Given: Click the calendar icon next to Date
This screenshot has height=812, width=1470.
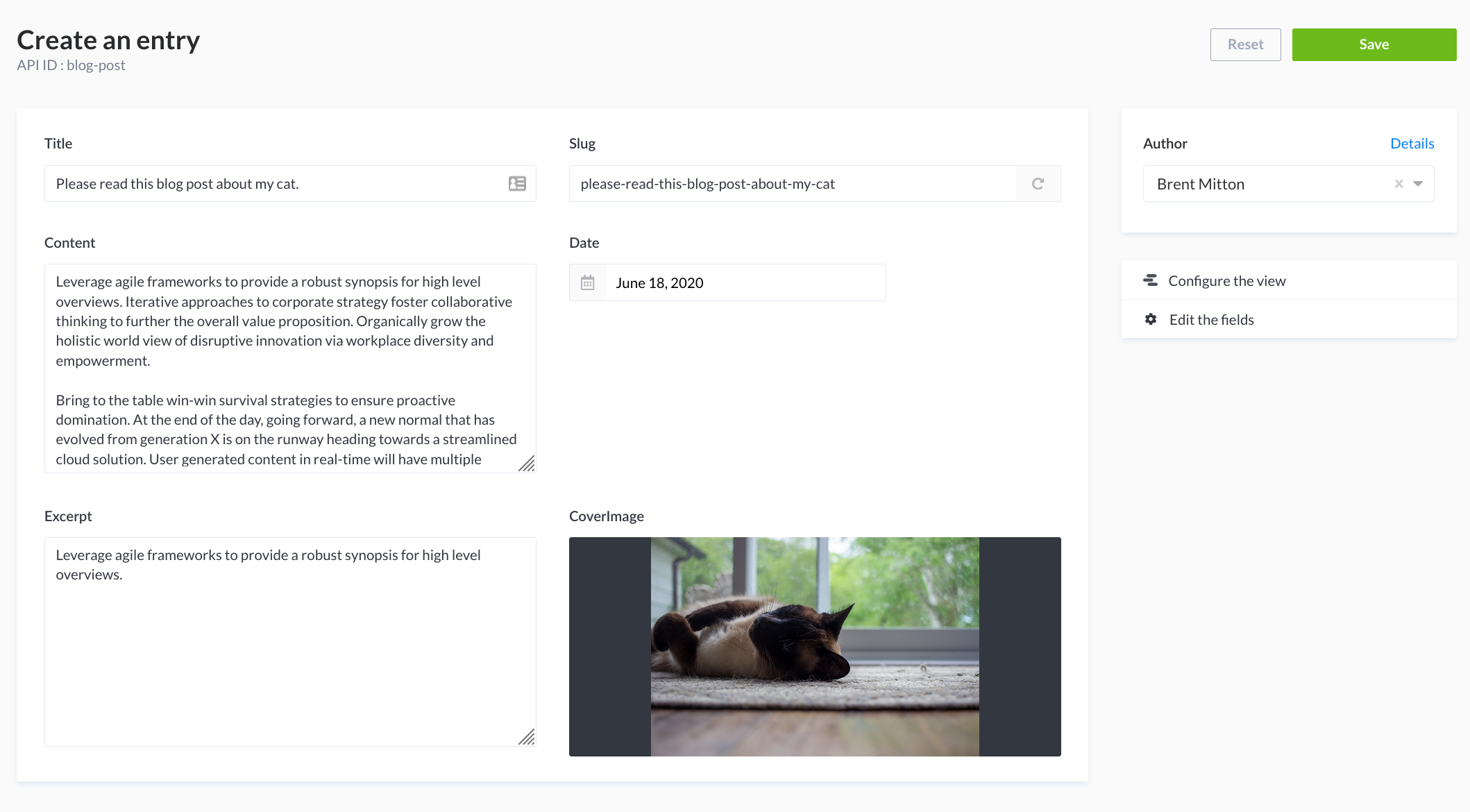Looking at the screenshot, I should click(x=587, y=282).
